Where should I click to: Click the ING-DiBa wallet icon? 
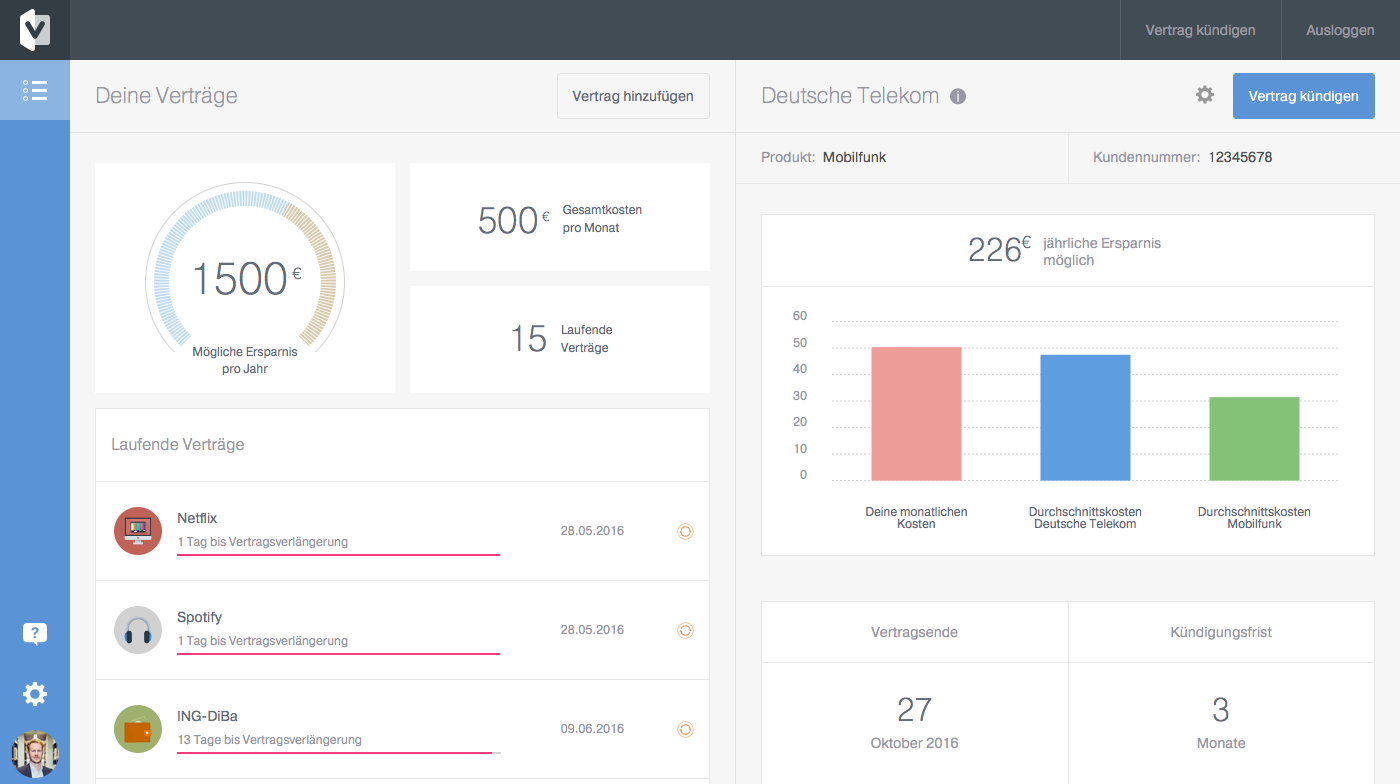pos(138,729)
